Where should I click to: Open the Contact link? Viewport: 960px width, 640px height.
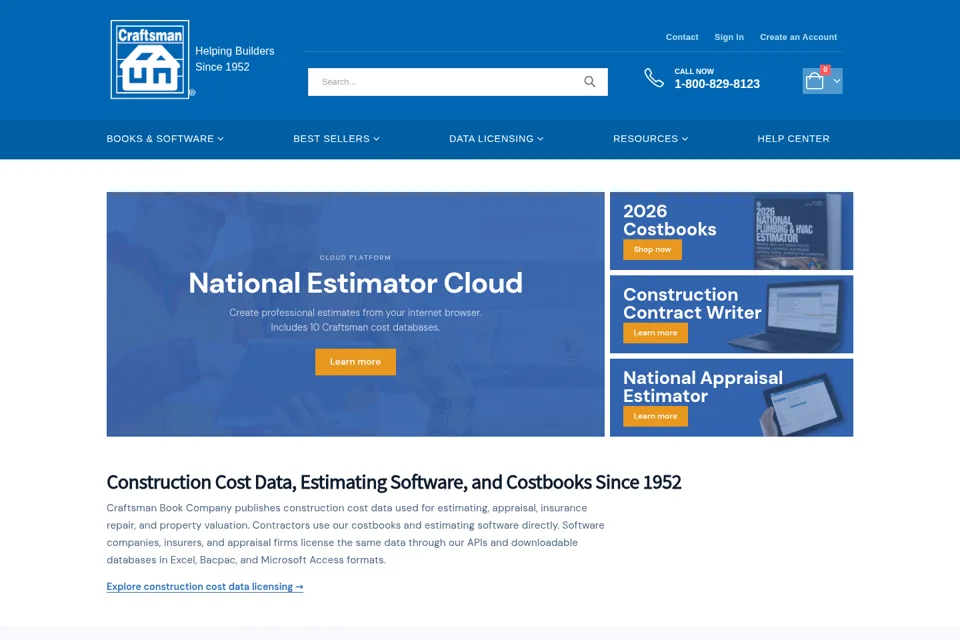[x=682, y=37]
